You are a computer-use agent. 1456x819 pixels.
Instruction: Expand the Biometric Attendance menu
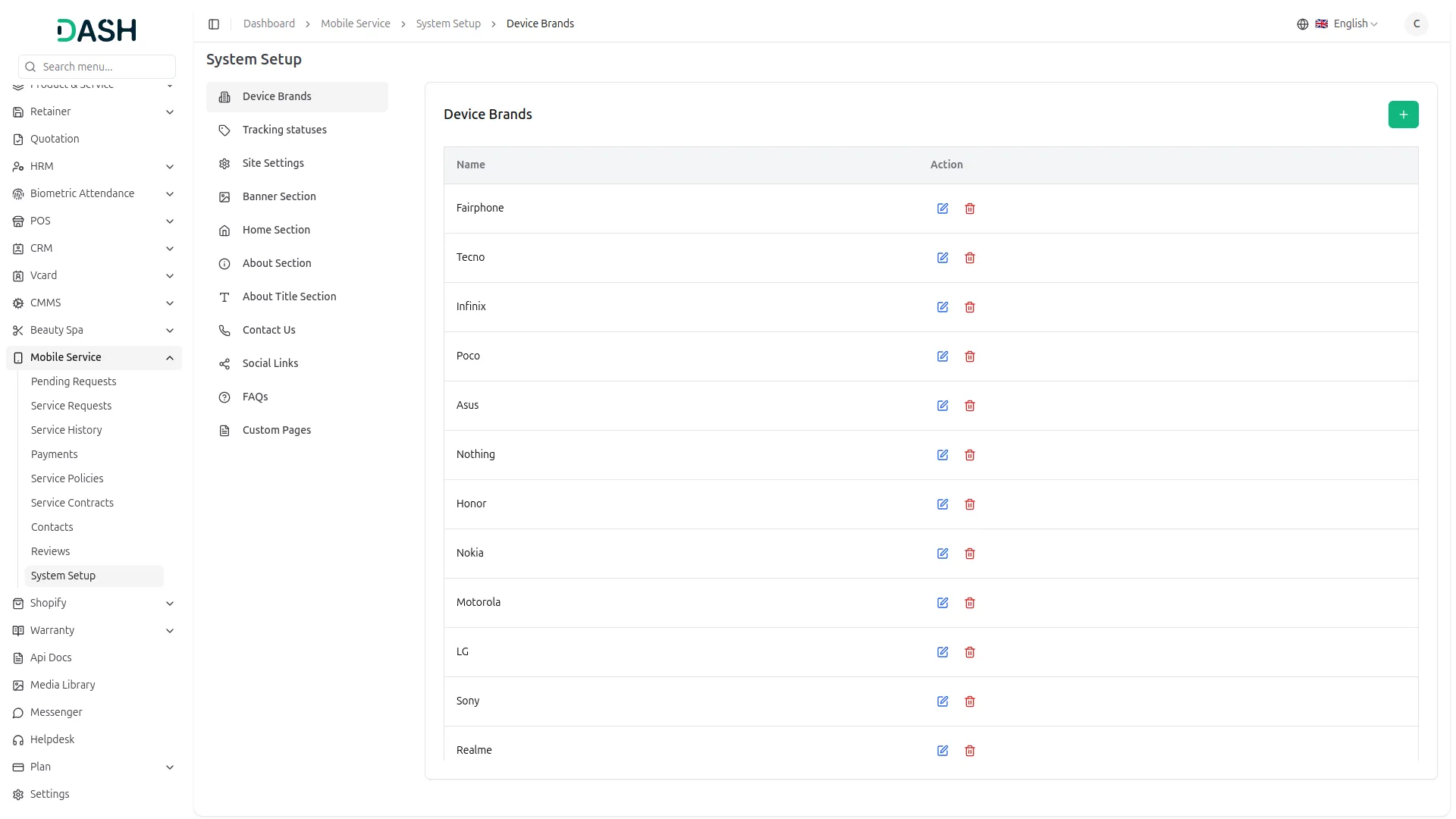94,193
